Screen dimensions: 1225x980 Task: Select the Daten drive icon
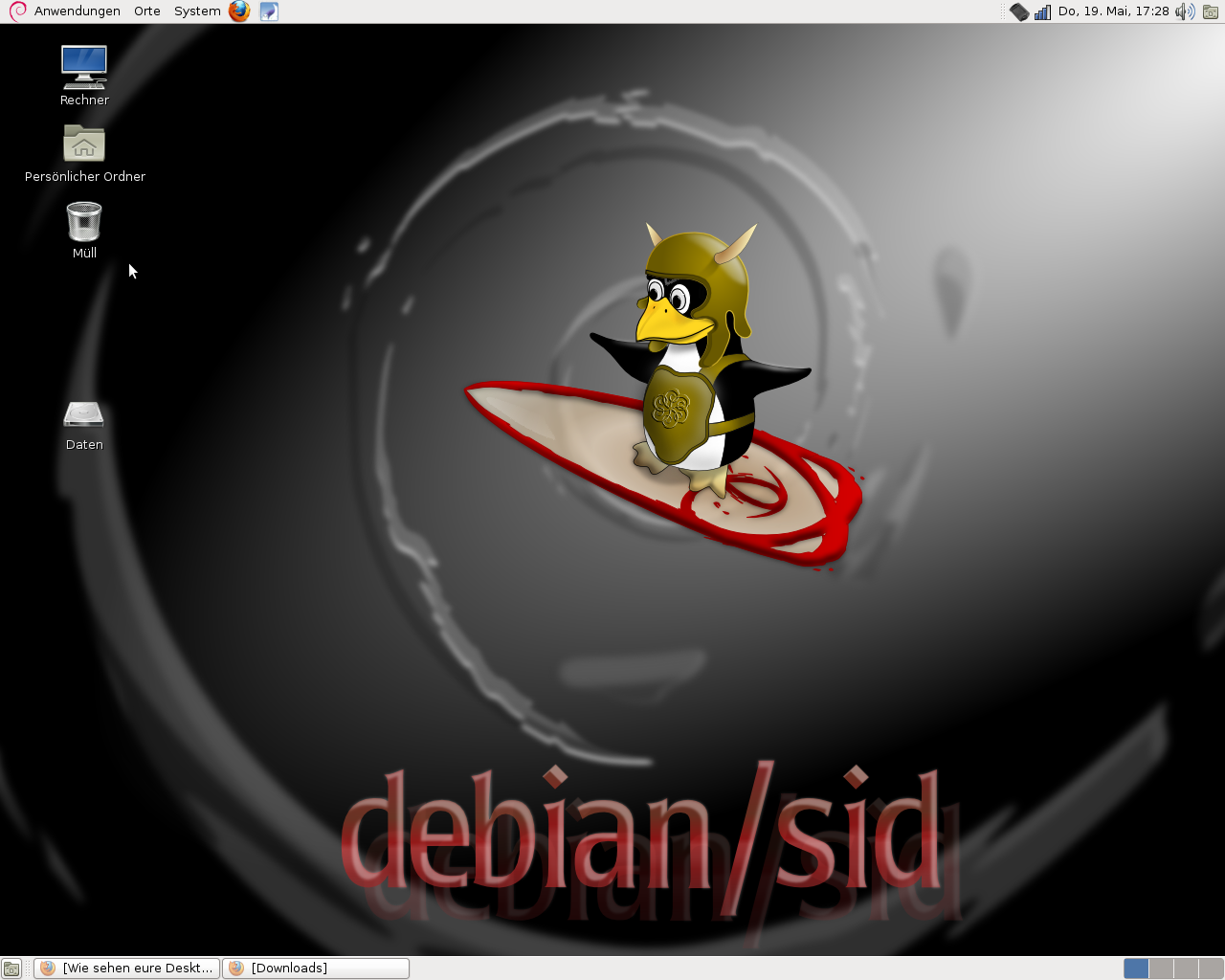[x=84, y=414]
